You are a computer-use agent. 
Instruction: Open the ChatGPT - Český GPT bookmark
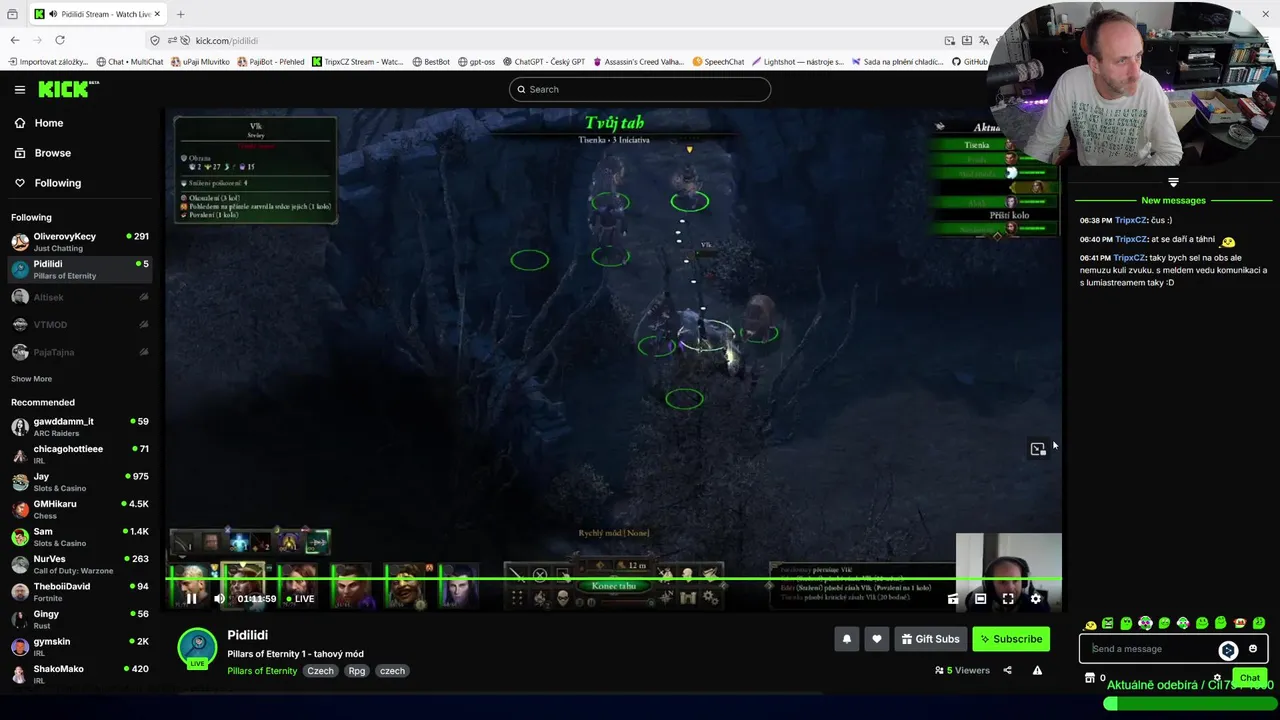[546, 62]
